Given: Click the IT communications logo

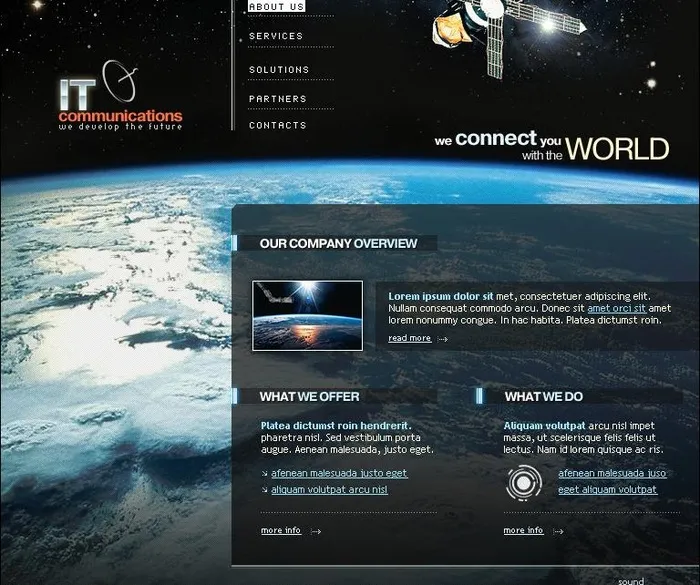Looking at the screenshot, I should [118, 101].
